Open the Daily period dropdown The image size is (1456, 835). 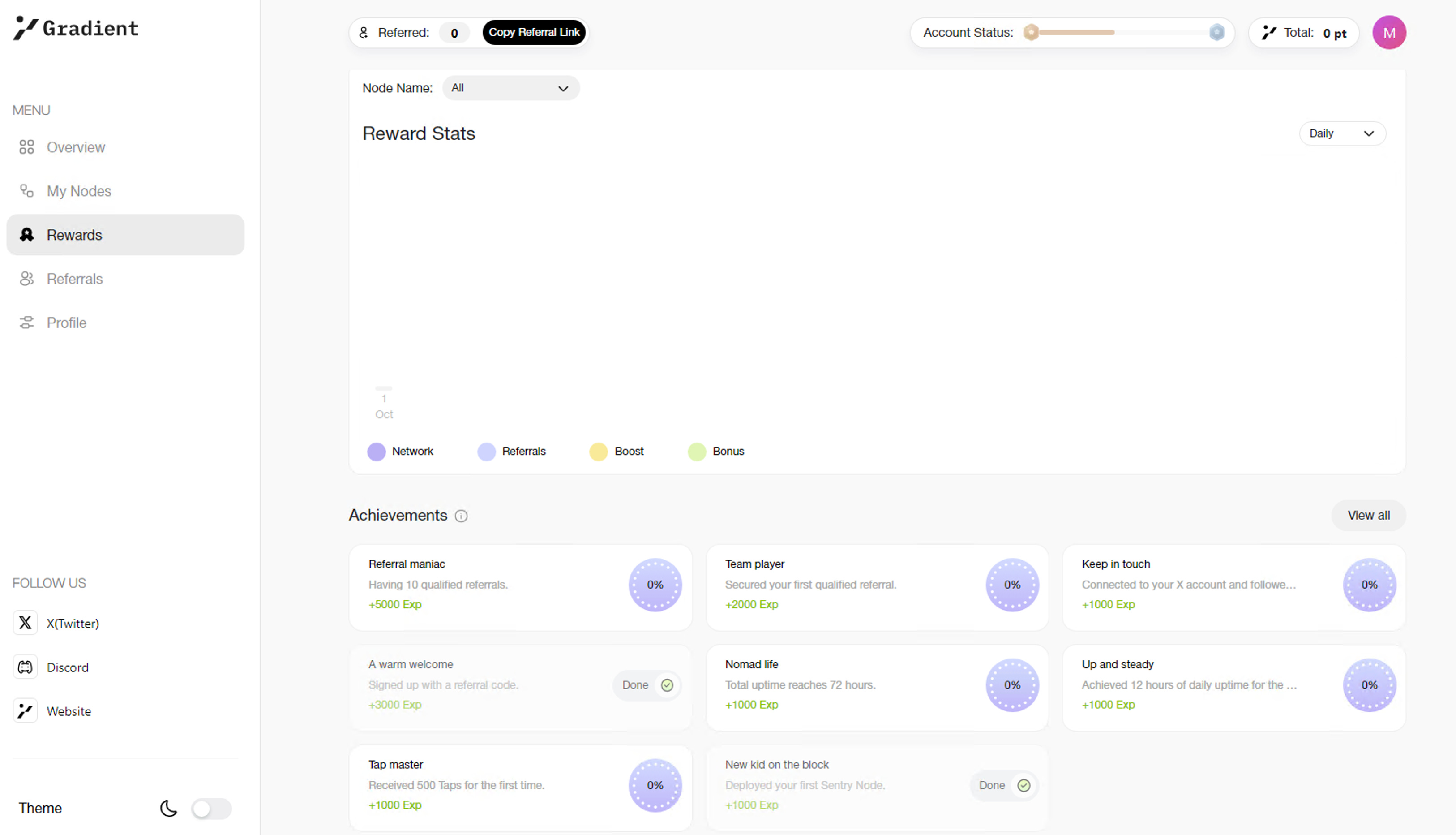coord(1343,133)
